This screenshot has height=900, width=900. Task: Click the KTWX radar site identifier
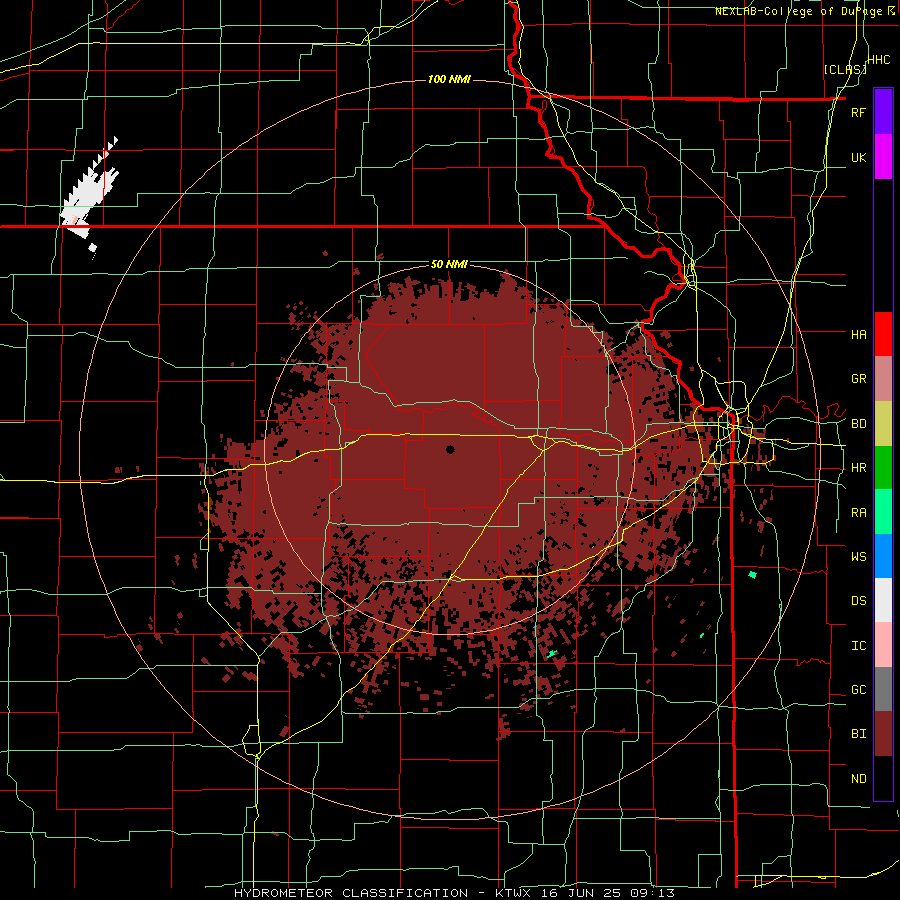[514, 893]
